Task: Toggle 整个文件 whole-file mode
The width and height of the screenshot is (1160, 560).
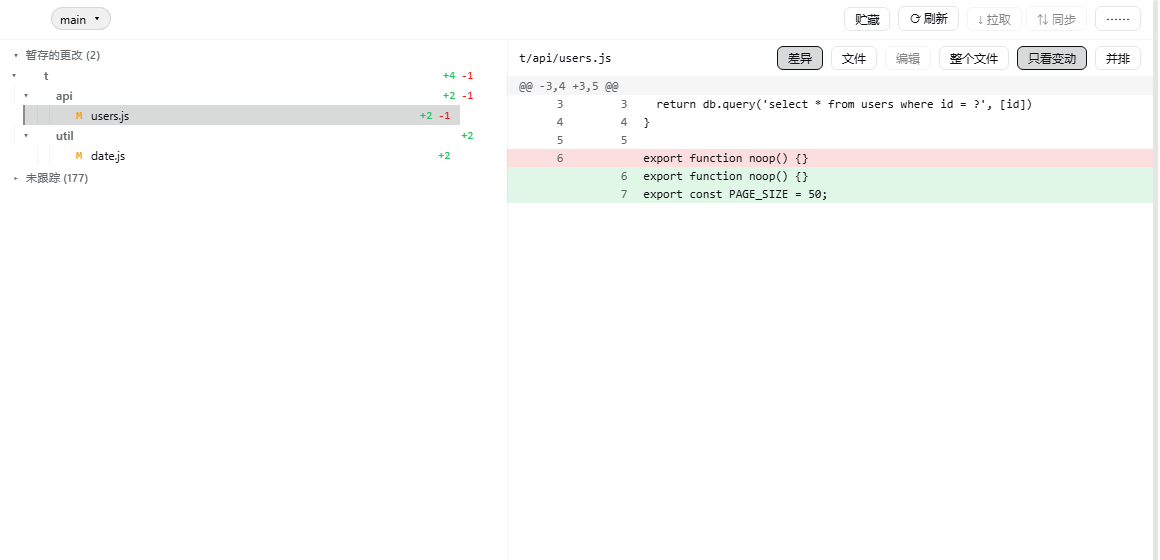Action: (974, 58)
